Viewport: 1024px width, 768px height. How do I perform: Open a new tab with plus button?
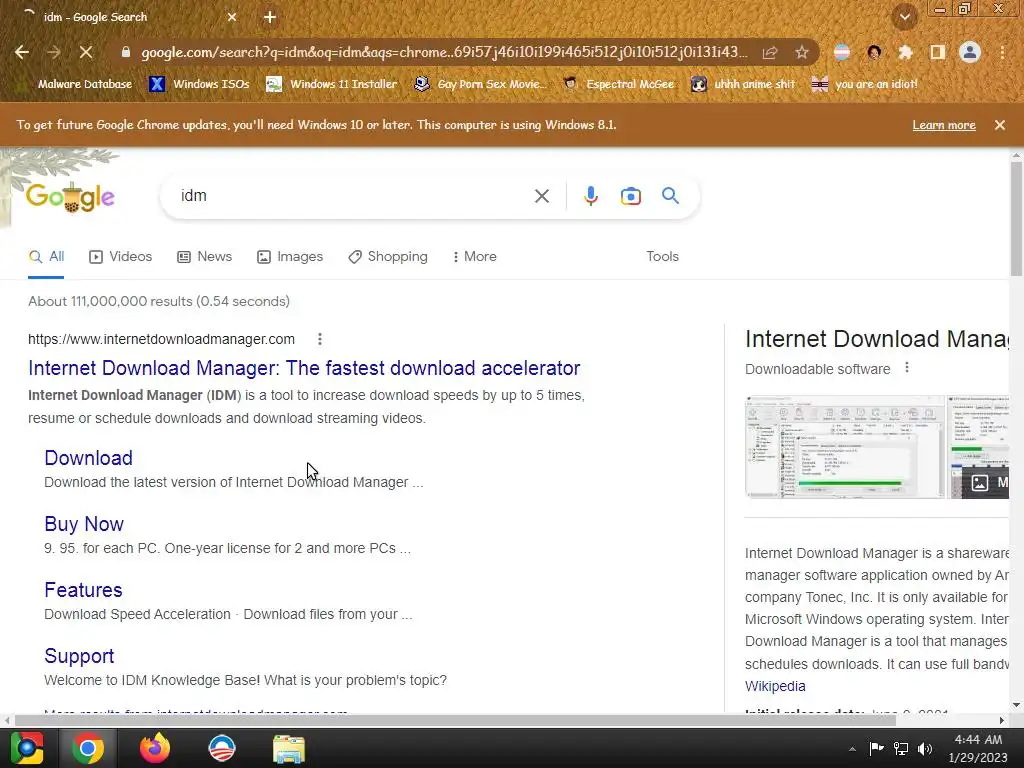270,17
